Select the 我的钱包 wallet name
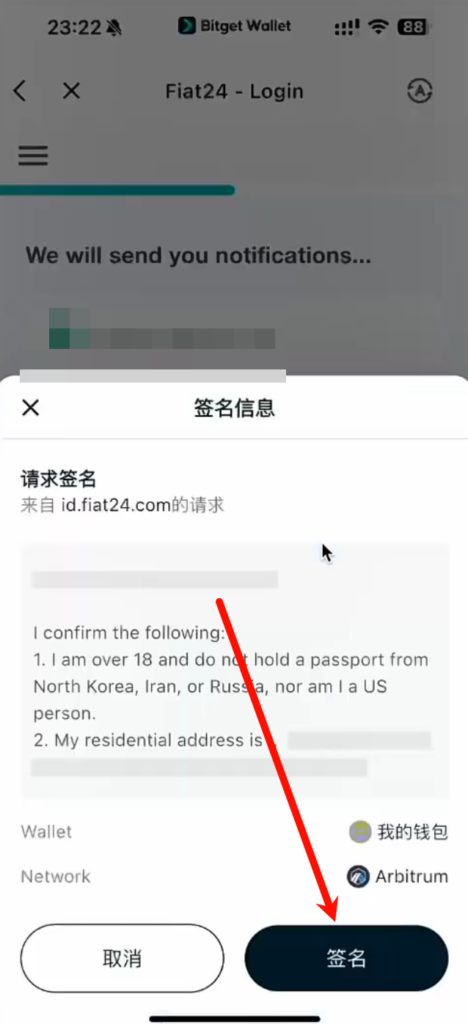This screenshot has height=1024, width=468. tap(413, 832)
